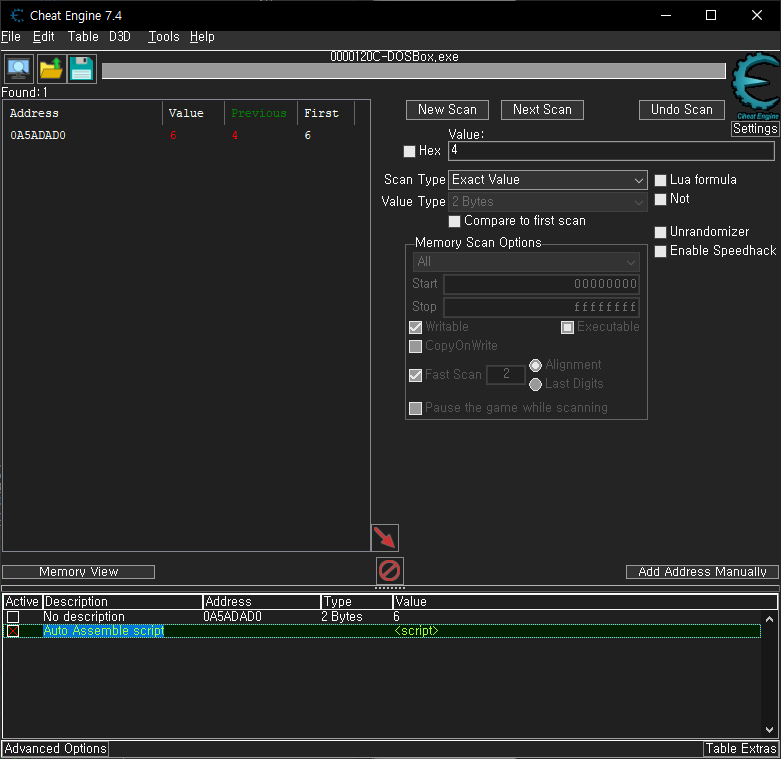
Task: Click the red clear list prohibition icon
Action: (x=390, y=570)
